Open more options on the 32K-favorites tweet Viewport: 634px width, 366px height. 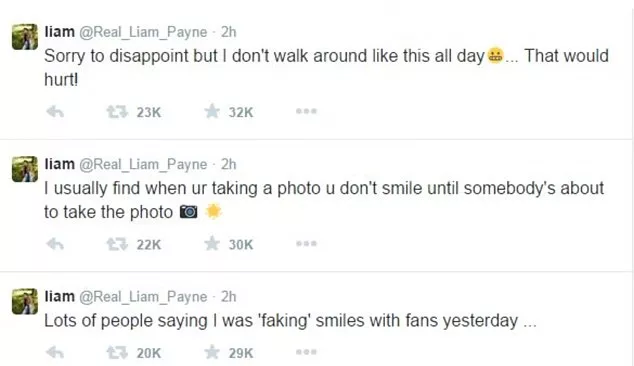306,111
